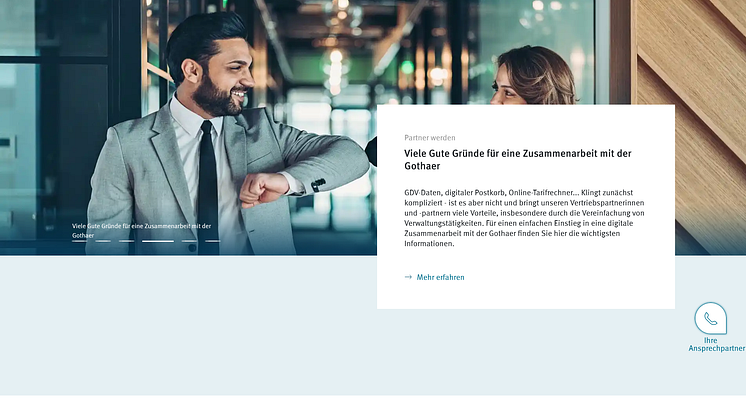This screenshot has height=419, width=746.
Task: Click the slide caption text over the image
Action: point(141,231)
